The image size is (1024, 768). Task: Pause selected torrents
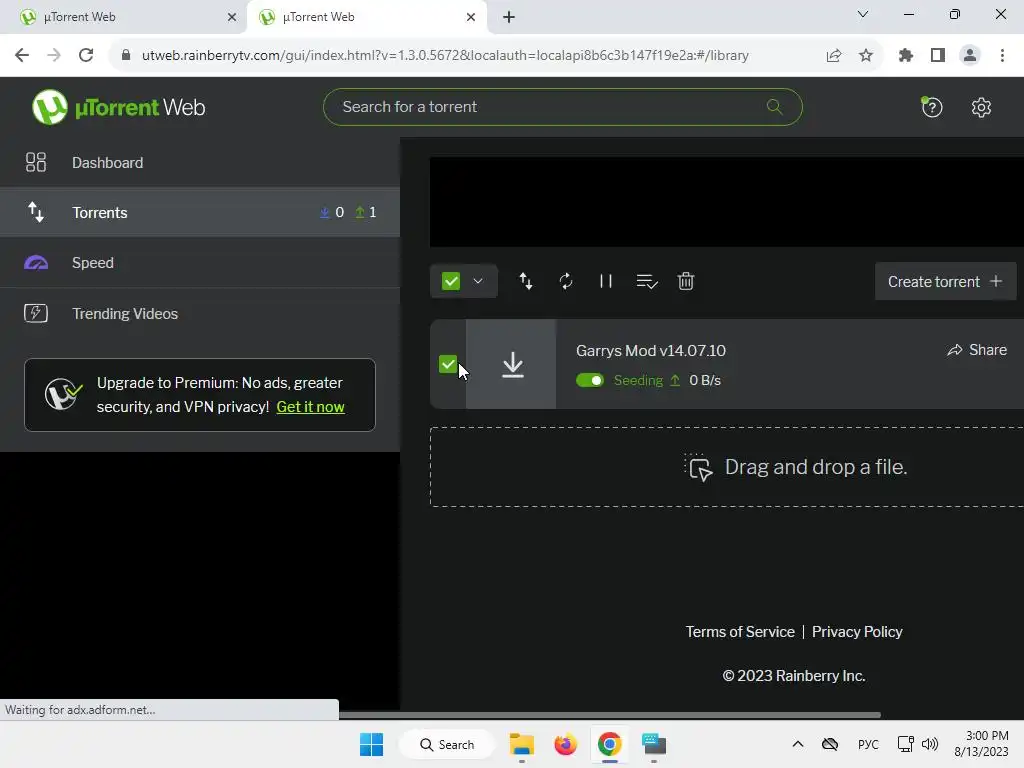coord(605,281)
